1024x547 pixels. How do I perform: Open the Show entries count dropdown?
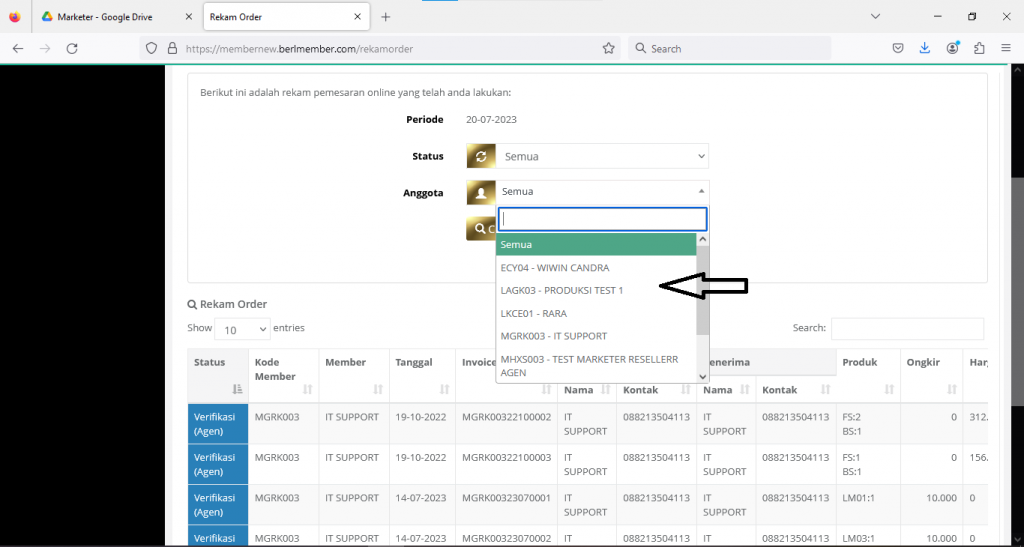coord(244,329)
